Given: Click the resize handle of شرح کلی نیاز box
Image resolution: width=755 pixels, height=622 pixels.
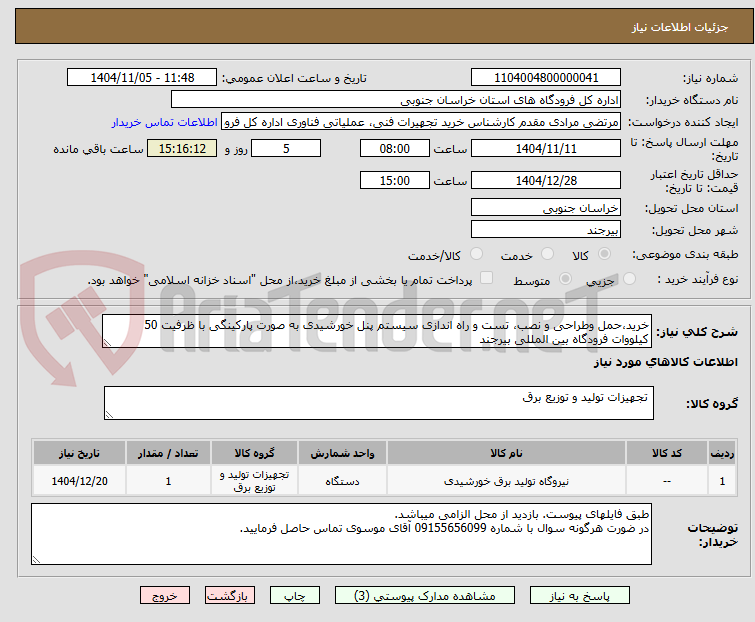Looking at the screenshot, I should (x=107, y=343).
